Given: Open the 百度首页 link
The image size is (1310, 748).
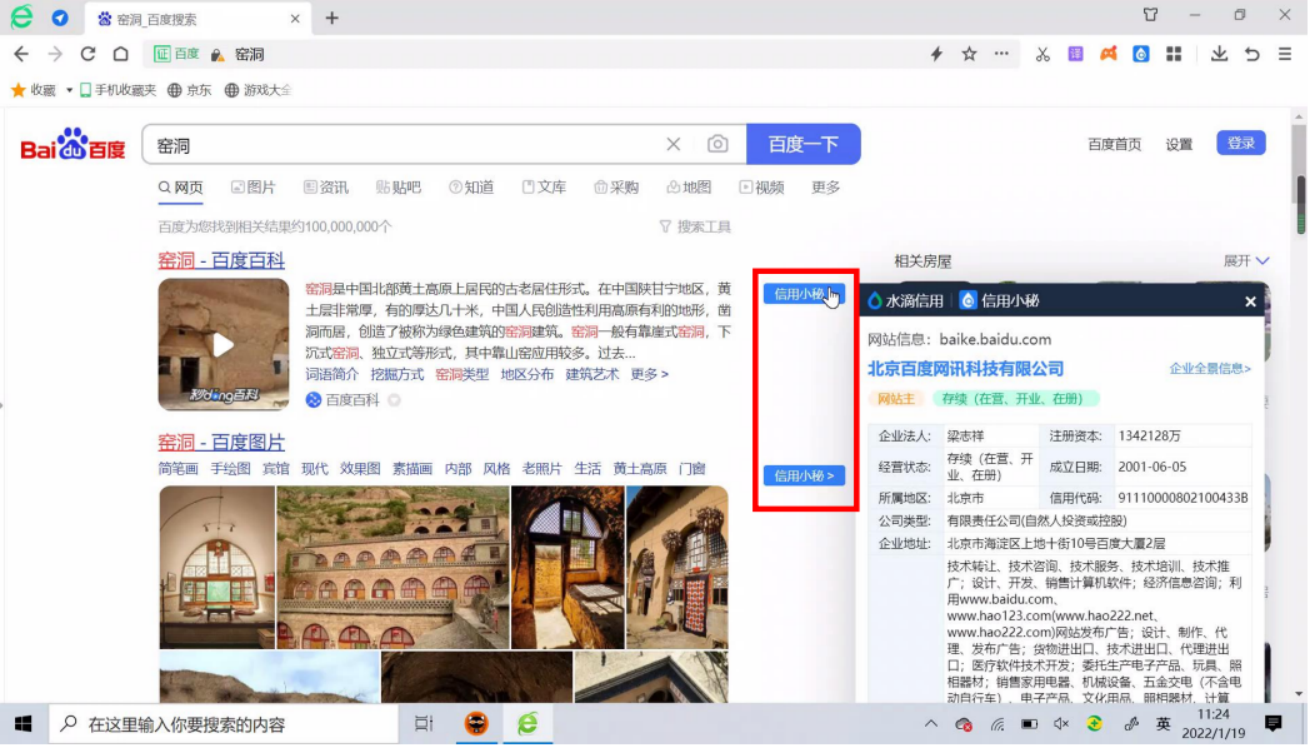Looking at the screenshot, I should coord(1114,144).
